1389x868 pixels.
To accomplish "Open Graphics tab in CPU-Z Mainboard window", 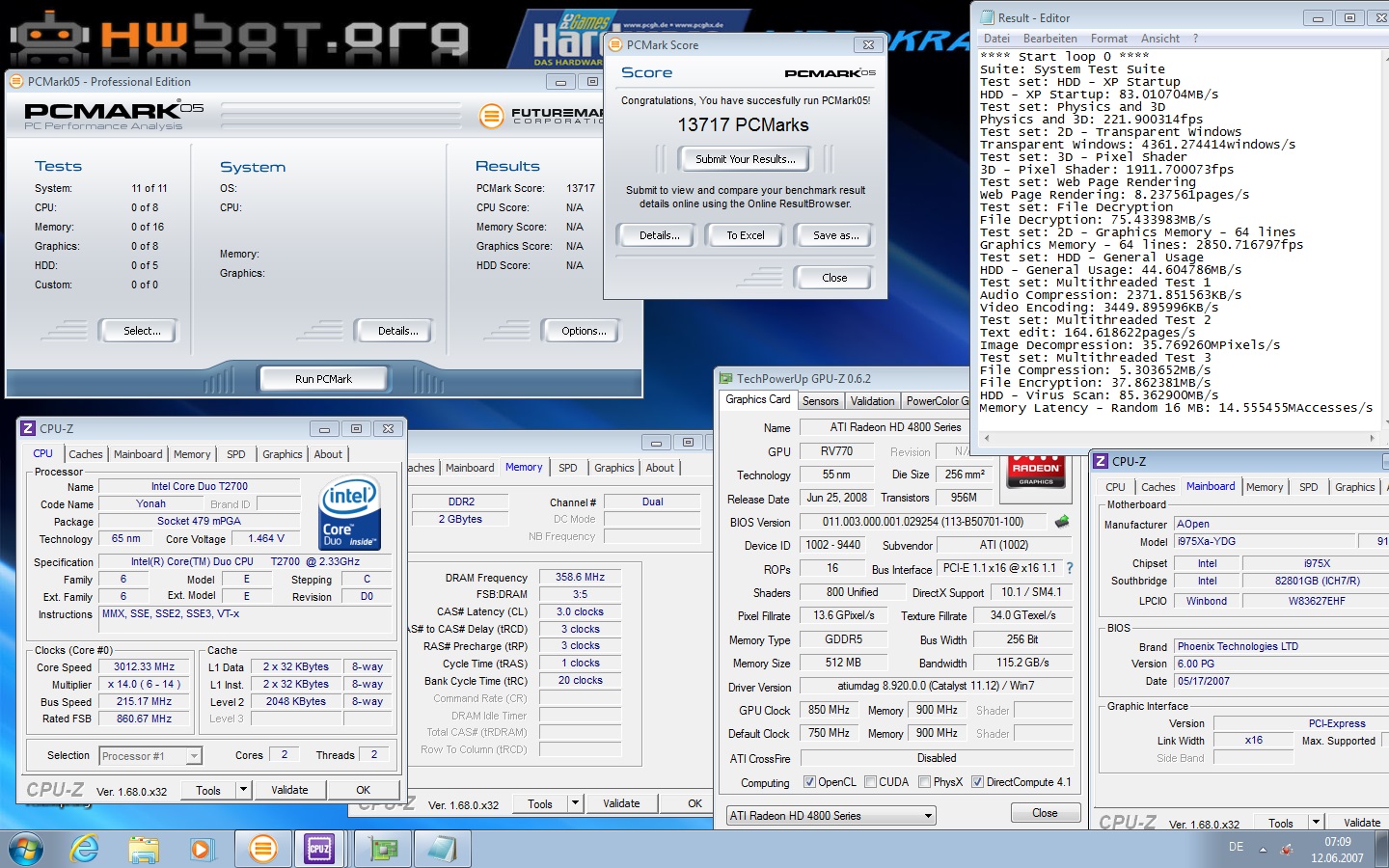I will point(1355,487).
